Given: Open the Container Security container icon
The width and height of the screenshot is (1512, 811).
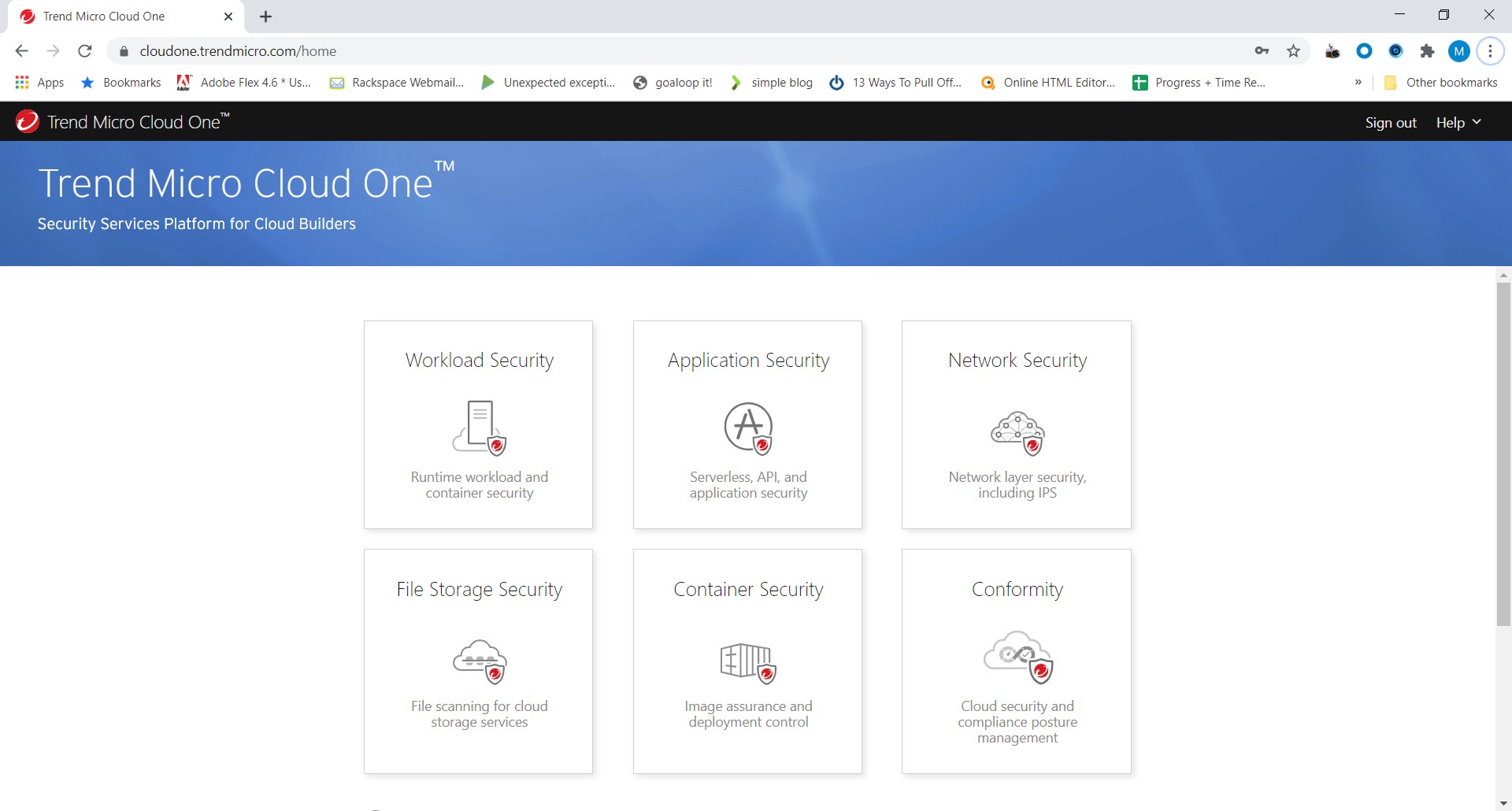Looking at the screenshot, I should 749,663.
